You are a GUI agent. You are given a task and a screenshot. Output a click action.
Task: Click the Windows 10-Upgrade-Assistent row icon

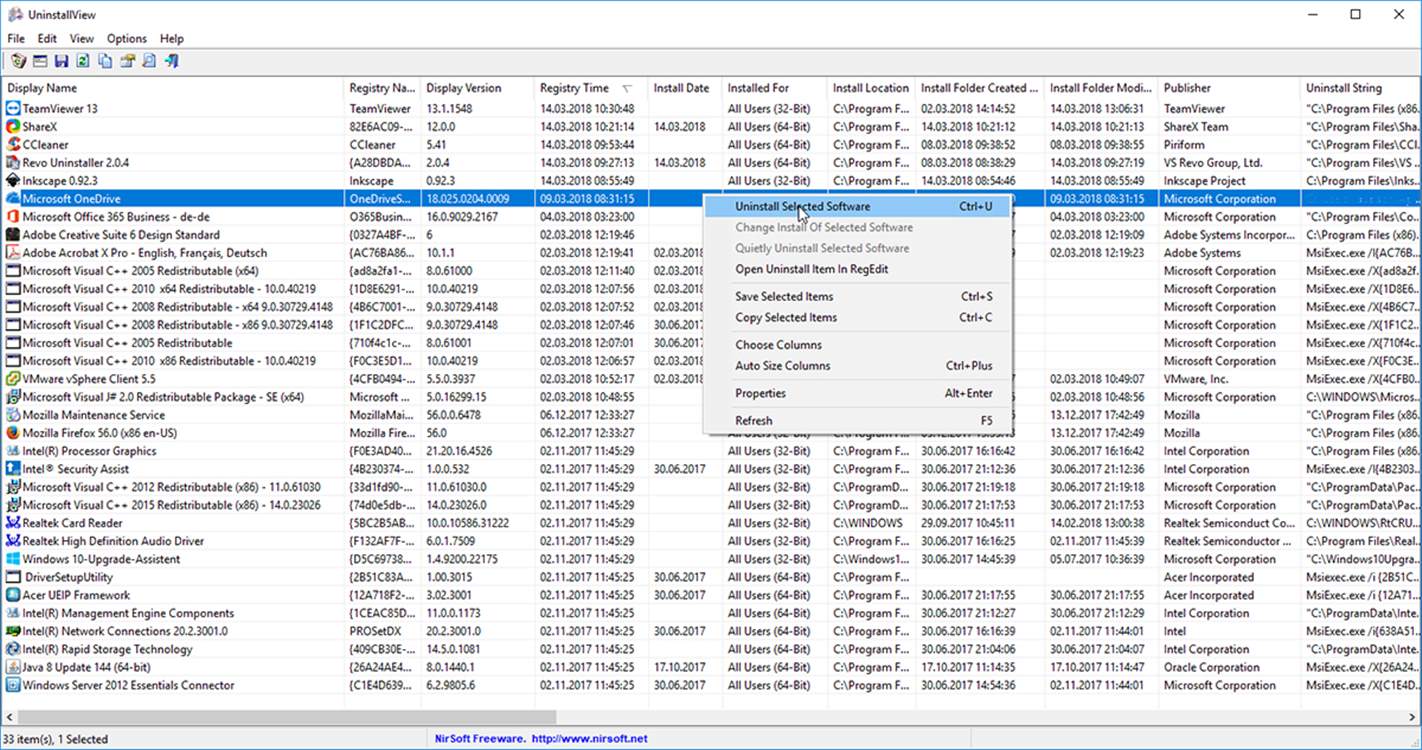pyautogui.click(x=13, y=559)
